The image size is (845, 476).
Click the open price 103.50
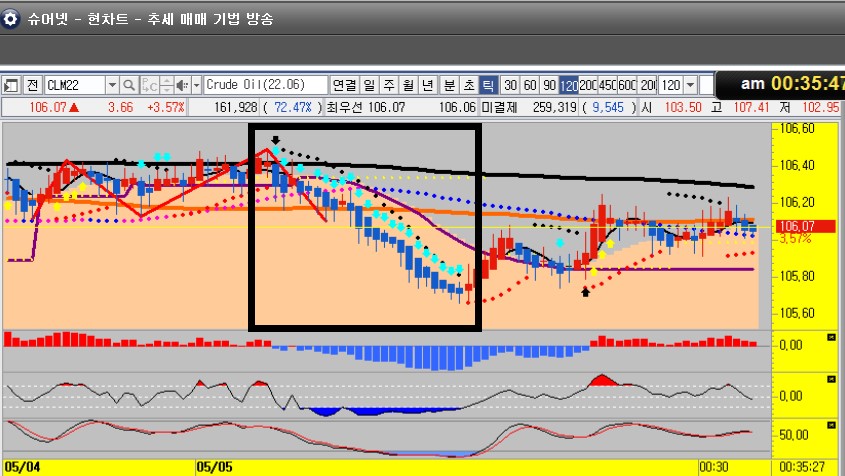[x=683, y=107]
